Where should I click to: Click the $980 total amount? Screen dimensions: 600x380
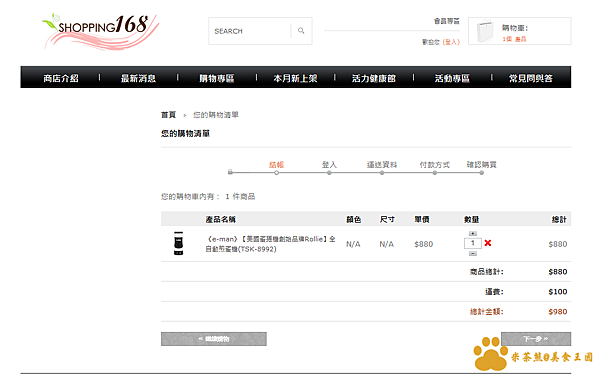(558, 312)
